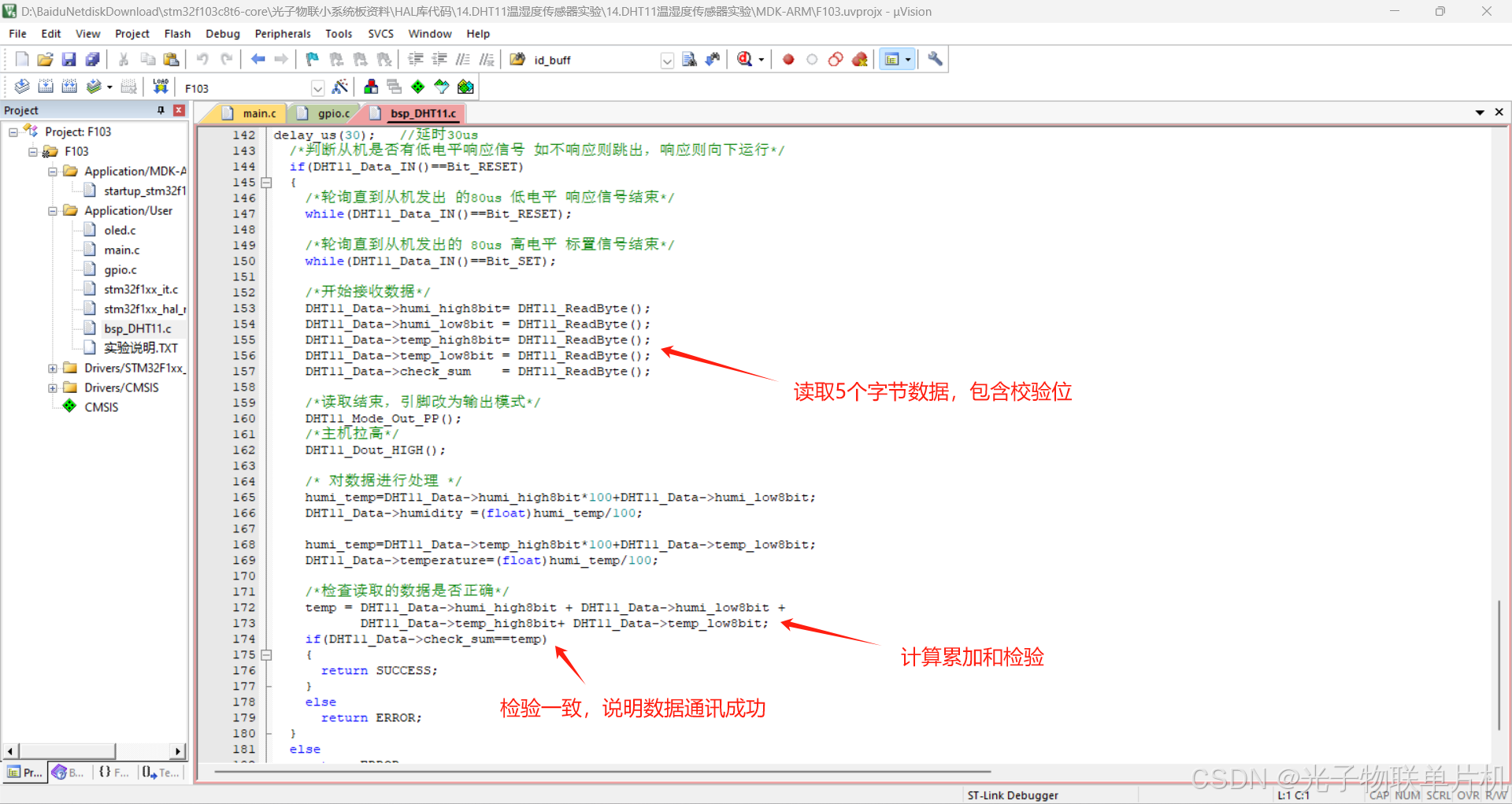The image size is (1512, 804).
Task: Click the Save All icon
Action: [x=92, y=59]
